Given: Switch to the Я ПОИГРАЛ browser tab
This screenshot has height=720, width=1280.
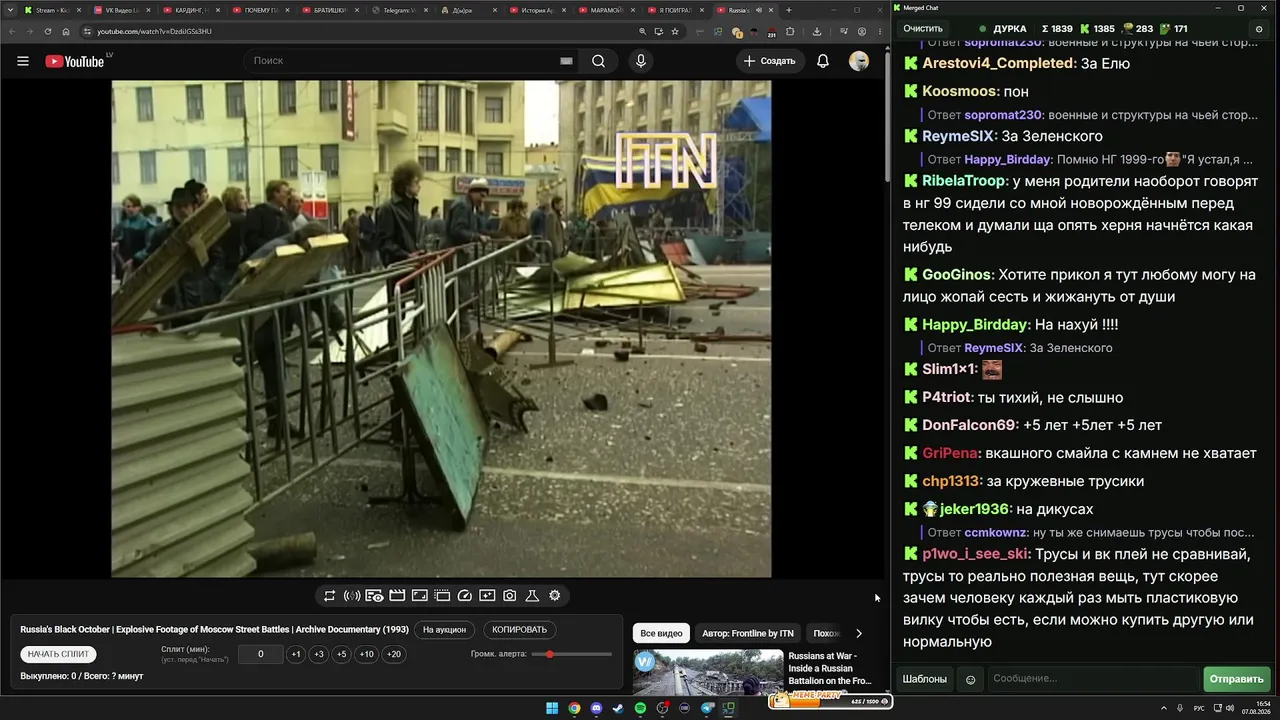Looking at the screenshot, I should tap(678, 10).
